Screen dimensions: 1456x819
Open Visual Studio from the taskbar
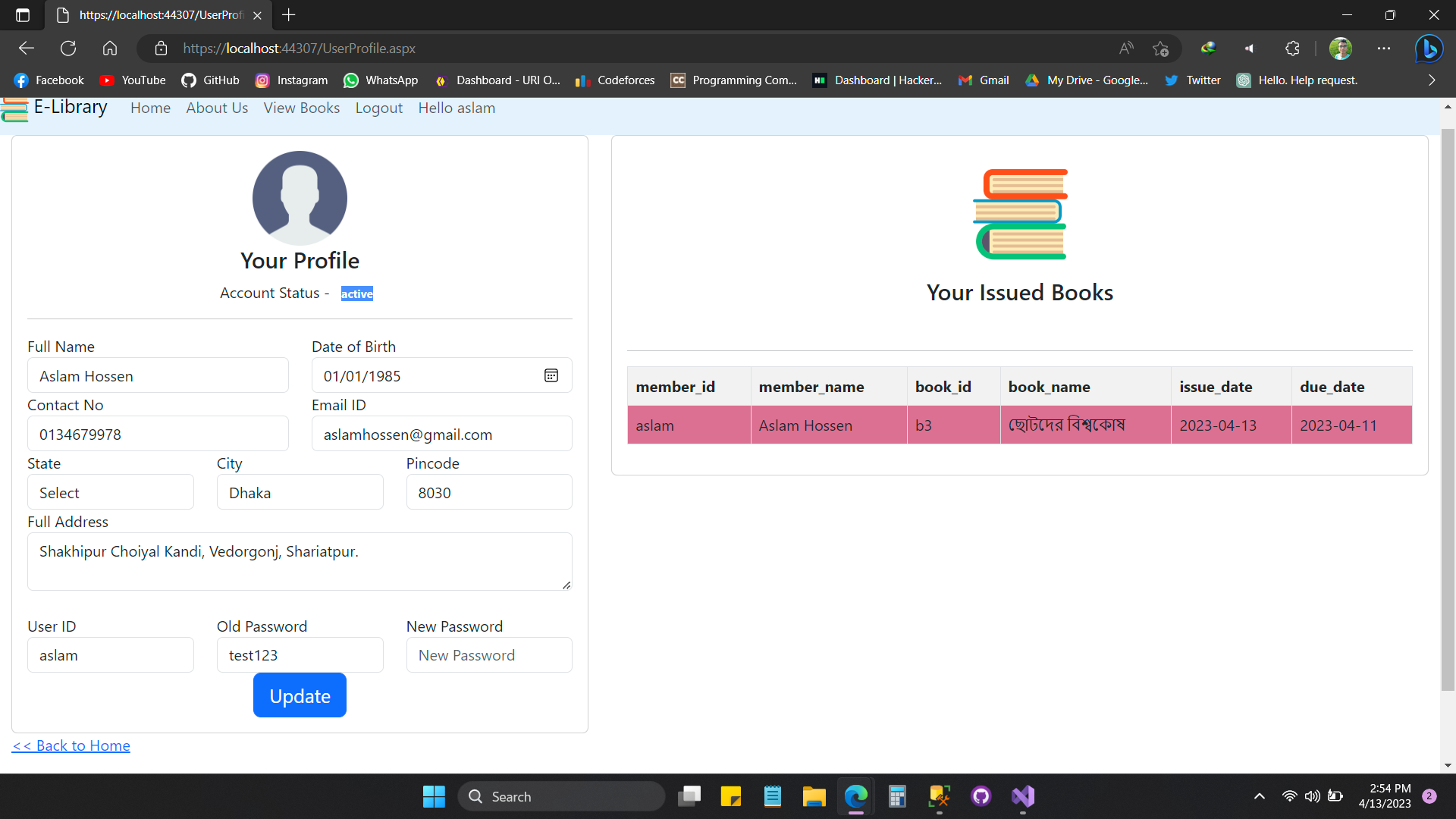pyautogui.click(x=1023, y=796)
